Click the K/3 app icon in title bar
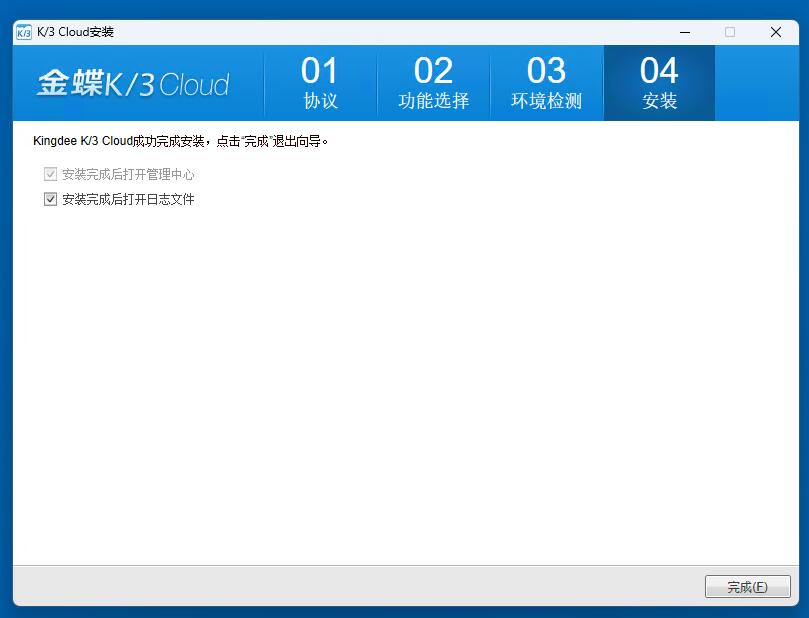809x618 pixels. pyautogui.click(x=24, y=32)
